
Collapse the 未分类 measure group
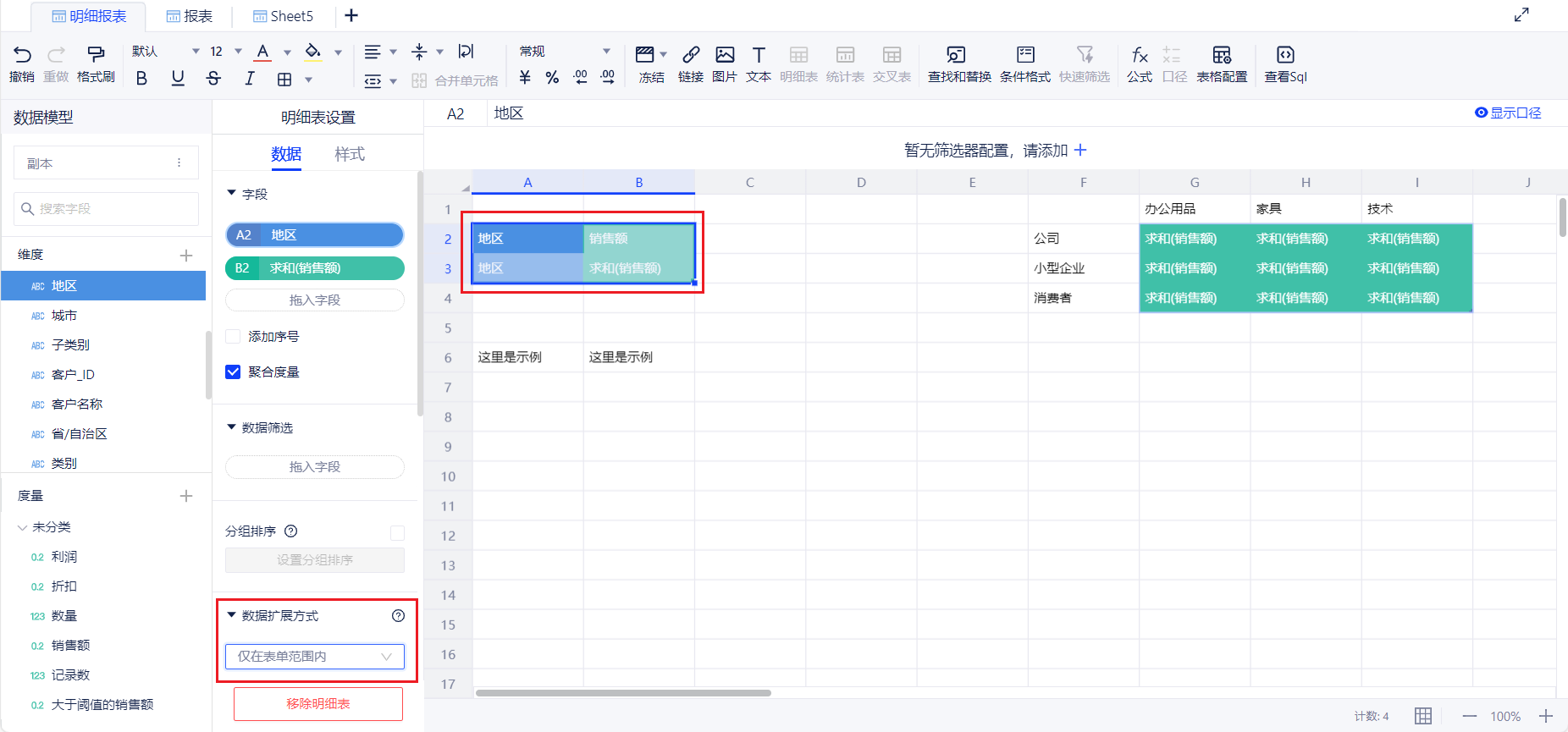point(22,527)
